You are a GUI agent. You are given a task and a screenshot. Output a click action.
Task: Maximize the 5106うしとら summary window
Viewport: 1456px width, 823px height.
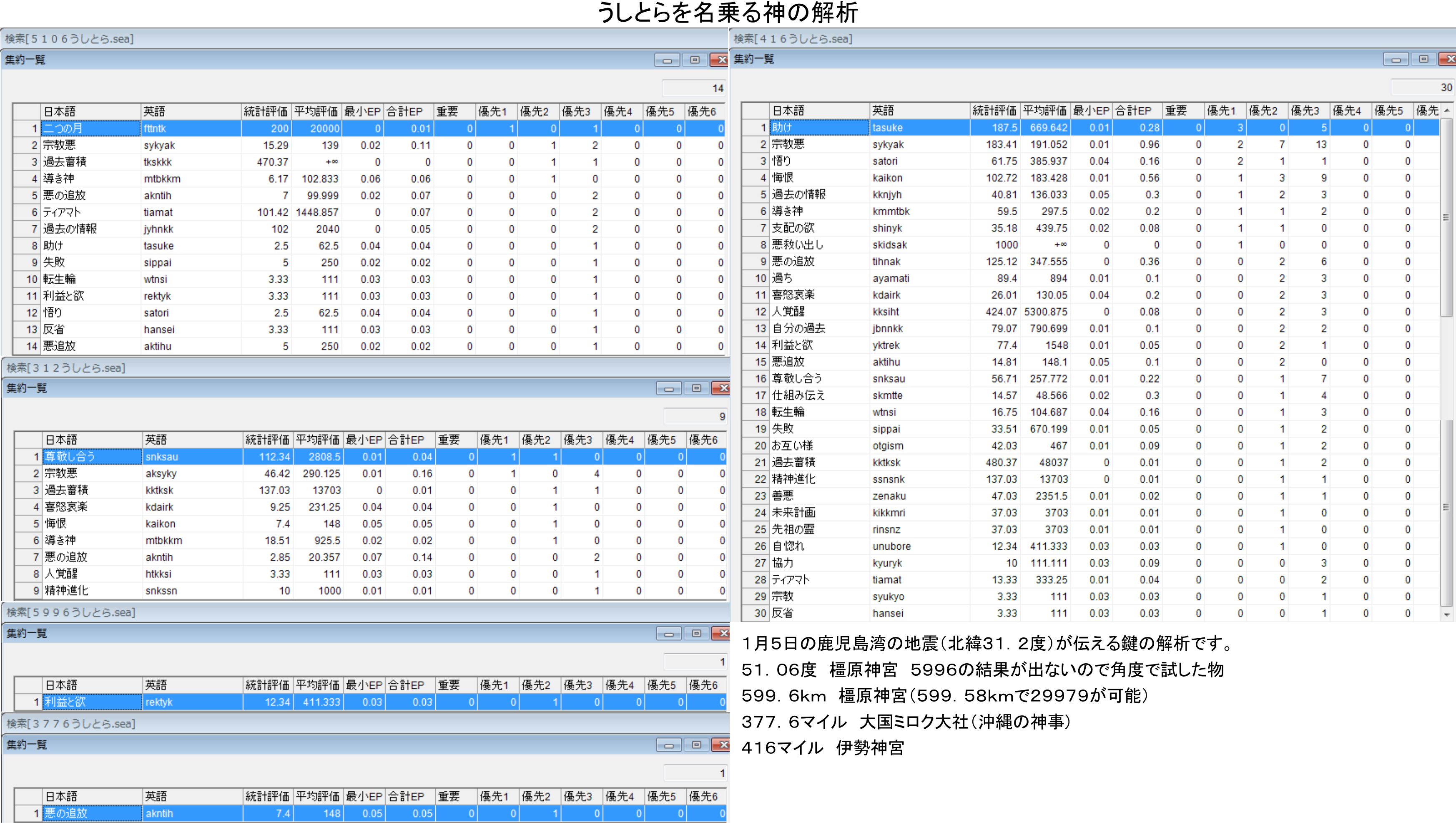(695, 60)
